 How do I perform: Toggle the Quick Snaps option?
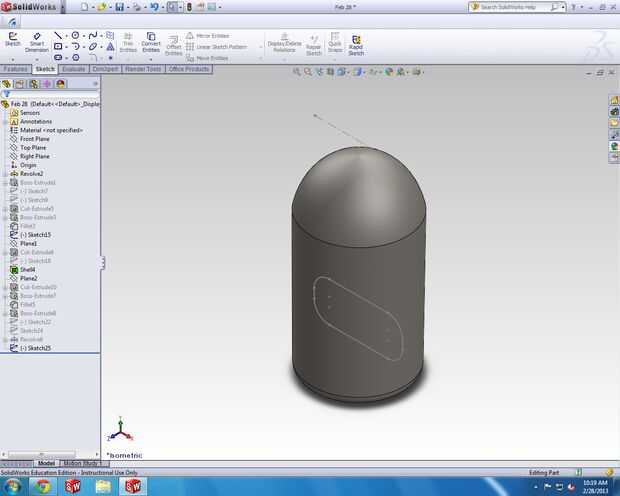(335, 43)
